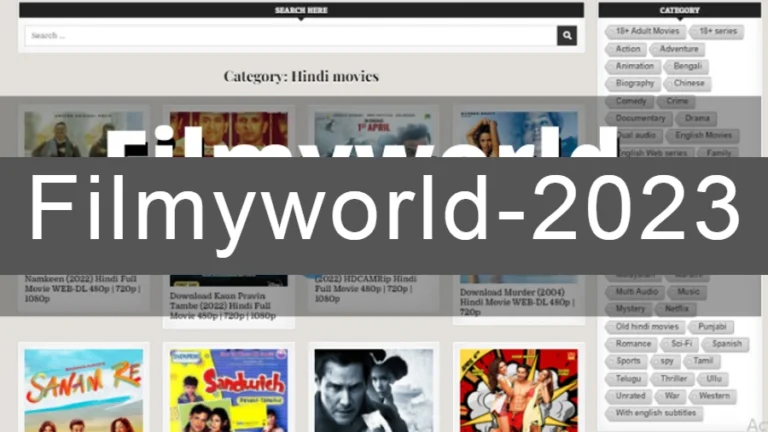
Task: Select the Action category tag
Action: (626, 49)
